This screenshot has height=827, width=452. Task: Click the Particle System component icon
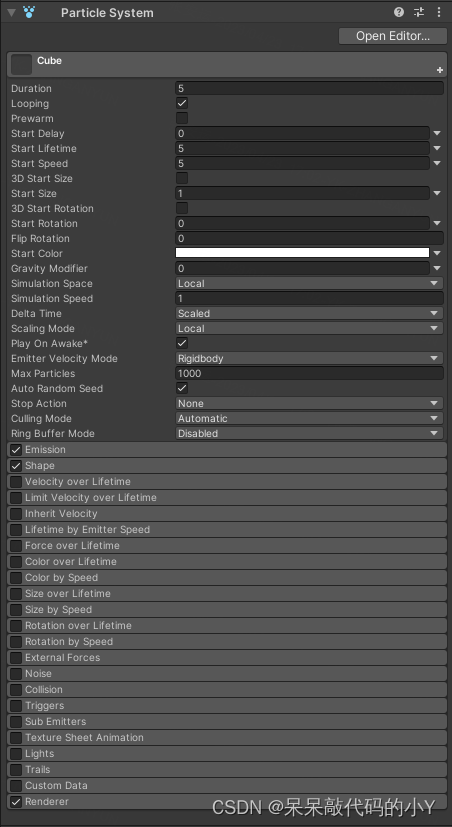click(x=30, y=12)
